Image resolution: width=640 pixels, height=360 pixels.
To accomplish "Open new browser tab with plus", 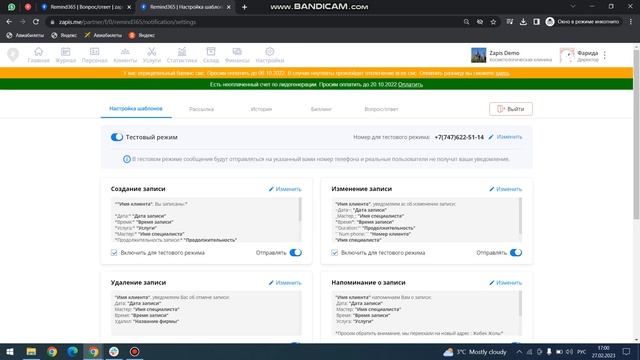I will 244,7.
